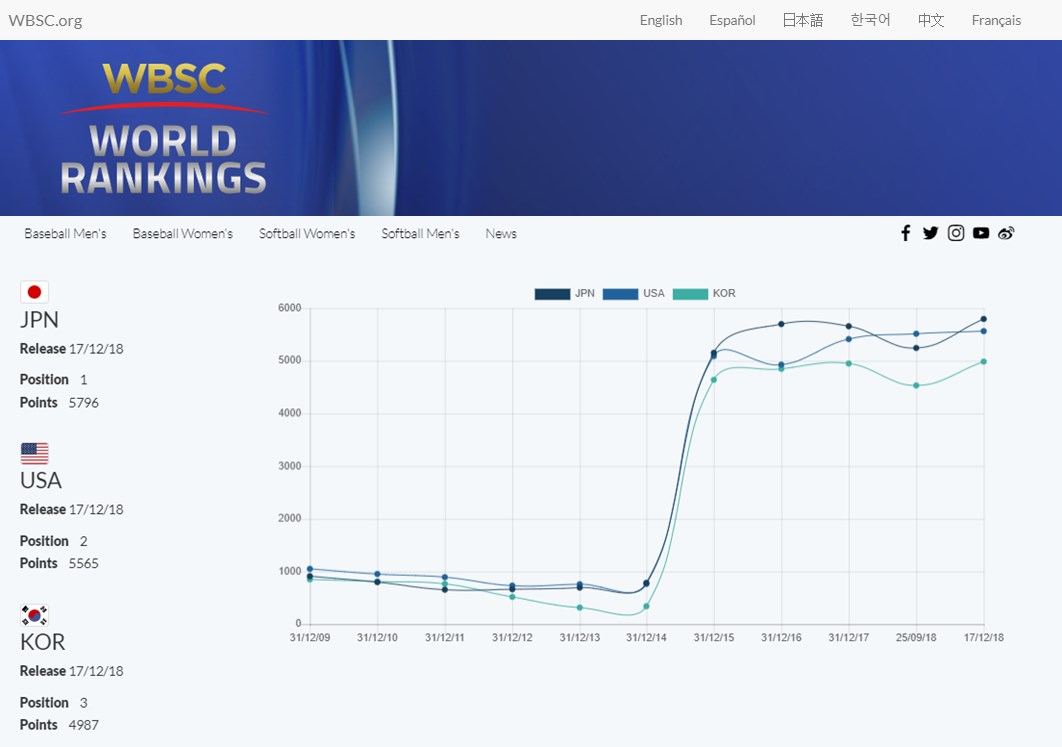Screen dimensions: 1062x747
Task: Click USA data point at 31/12/17
Action: [849, 339]
